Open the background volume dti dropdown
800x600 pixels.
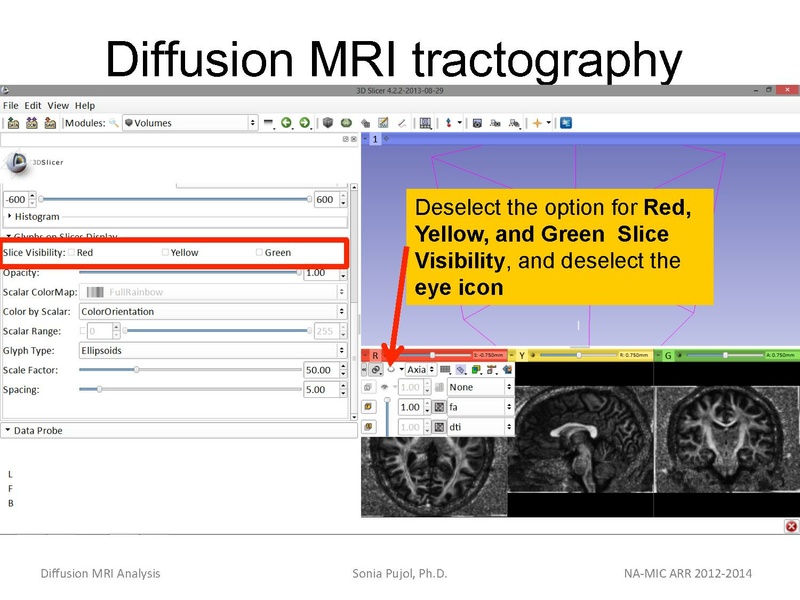(480, 427)
